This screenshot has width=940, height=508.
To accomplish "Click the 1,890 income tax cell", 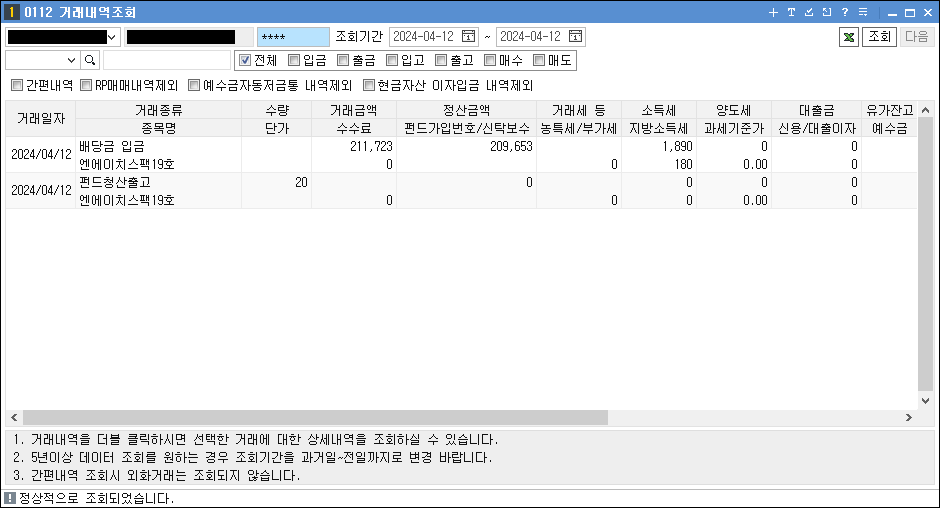I will point(659,146).
